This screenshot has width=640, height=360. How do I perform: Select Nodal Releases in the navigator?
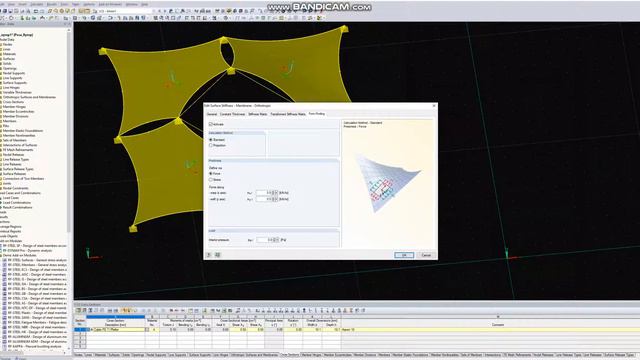(x=13, y=155)
